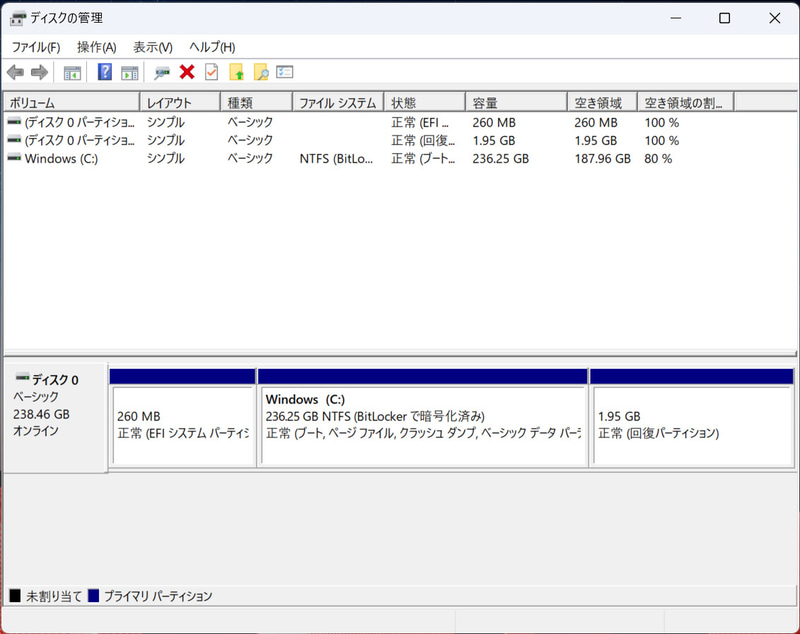Close the ディスクの管理 window
800x634 pixels.
pos(774,18)
